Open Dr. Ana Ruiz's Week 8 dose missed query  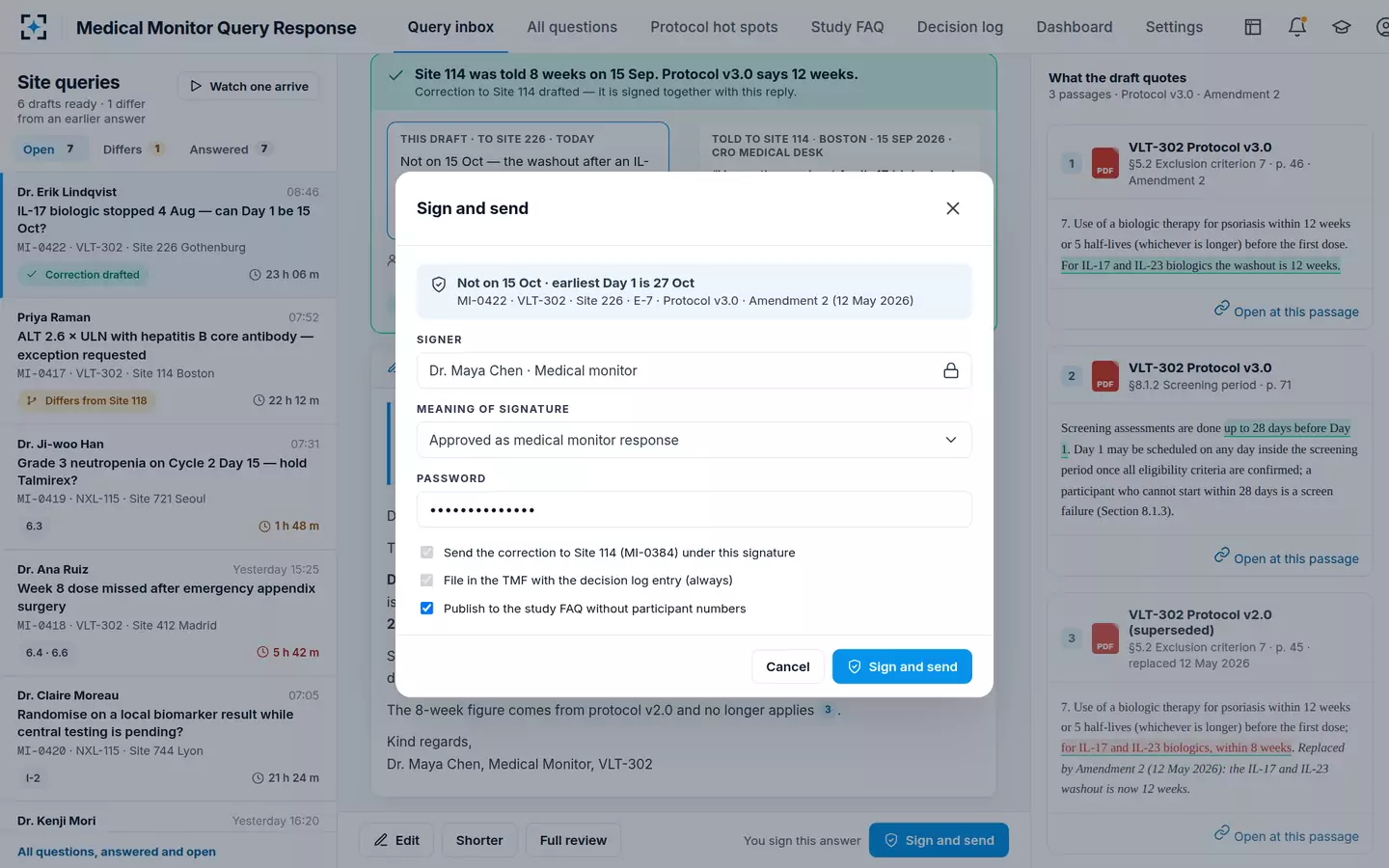coord(169,612)
